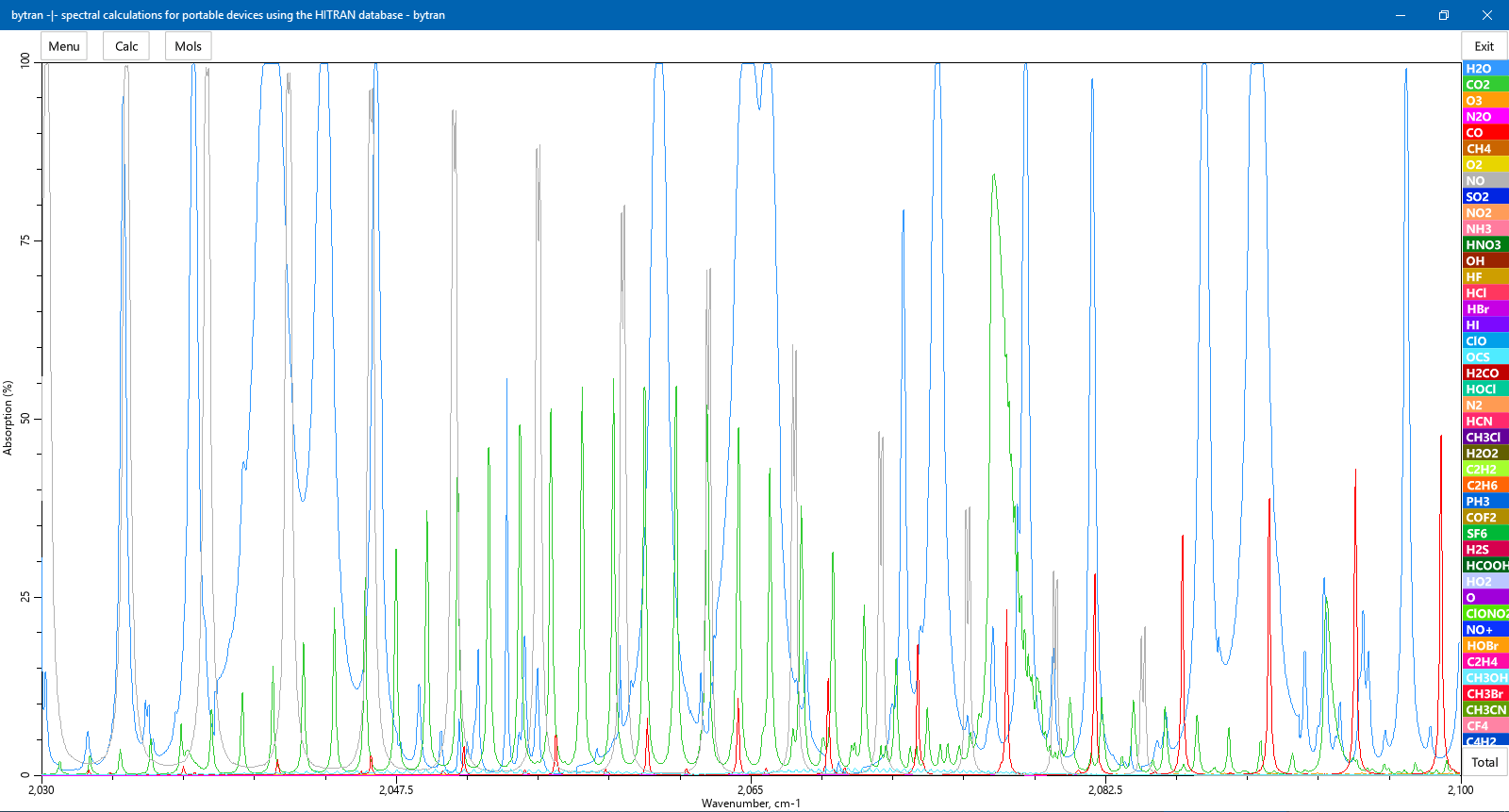Toggle the CH4 molecule label

tap(1485, 149)
